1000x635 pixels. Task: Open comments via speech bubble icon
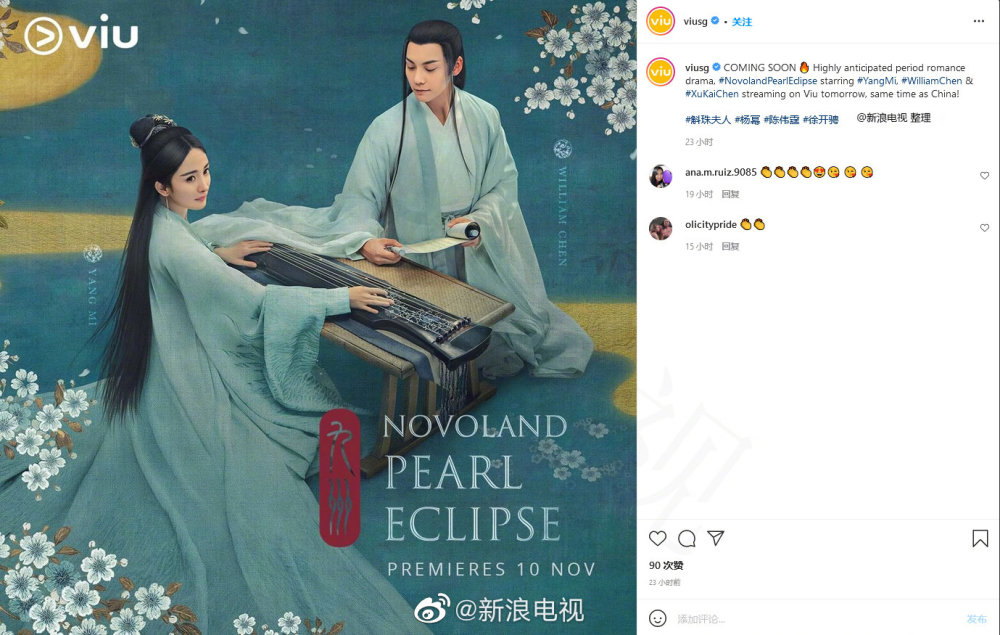click(x=687, y=539)
